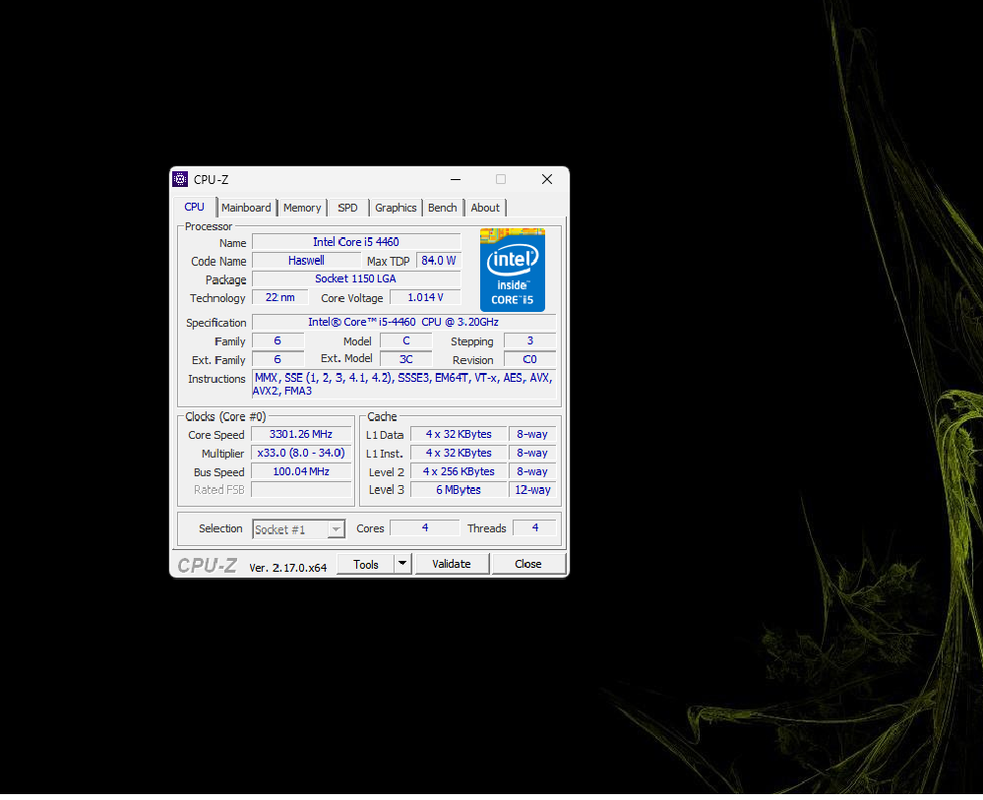
Task: Click the Close button at bottom
Action: 528,564
